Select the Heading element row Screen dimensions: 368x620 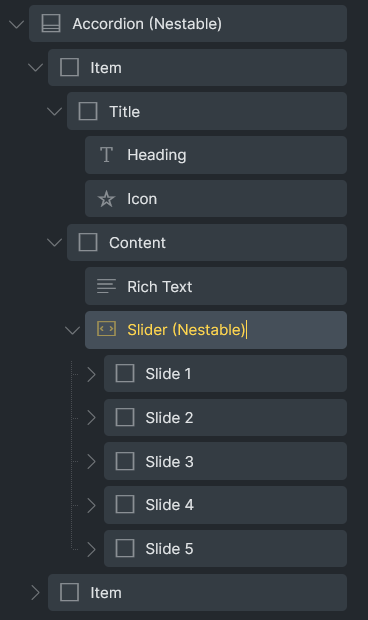click(216, 155)
